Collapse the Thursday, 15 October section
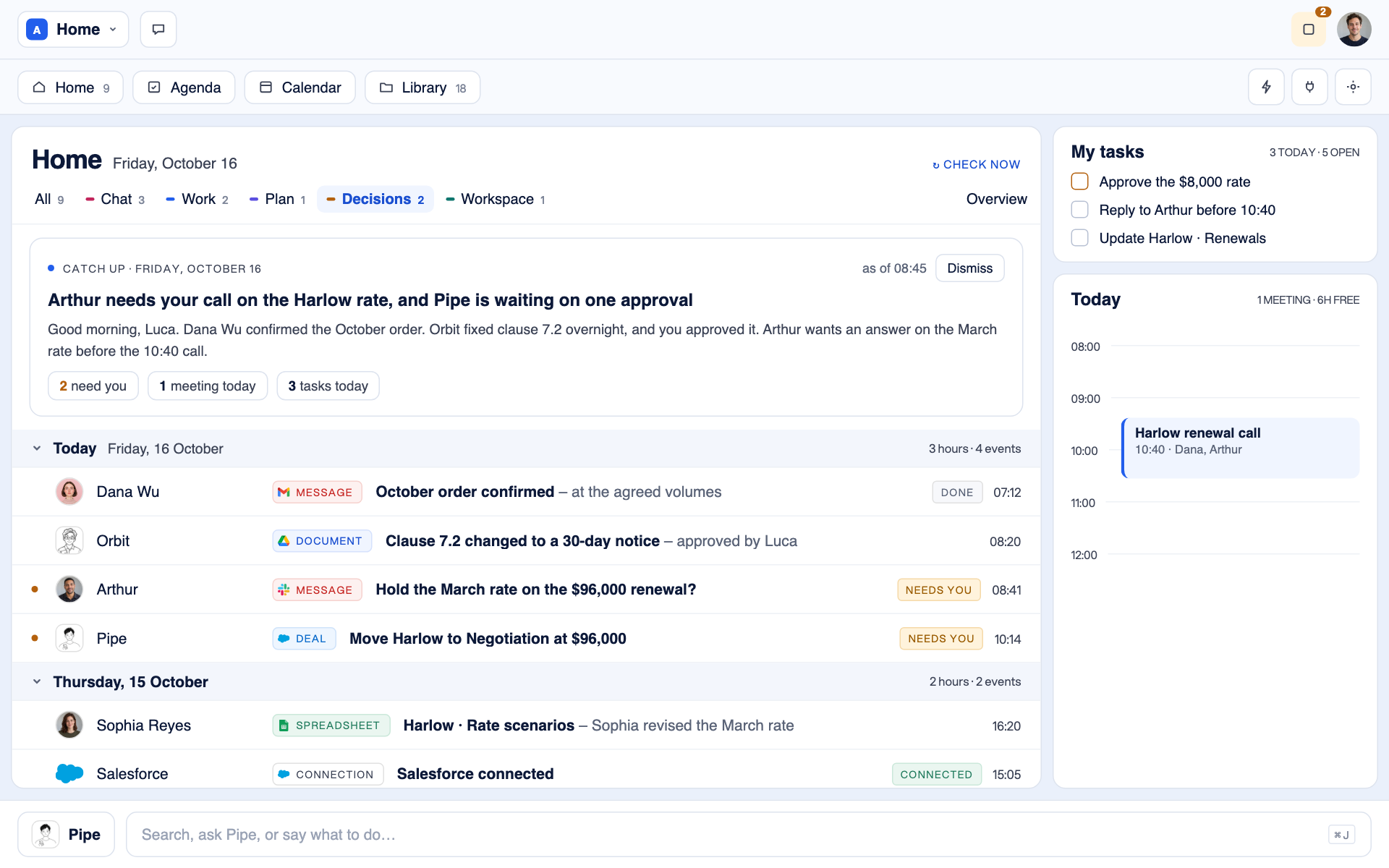 37,681
